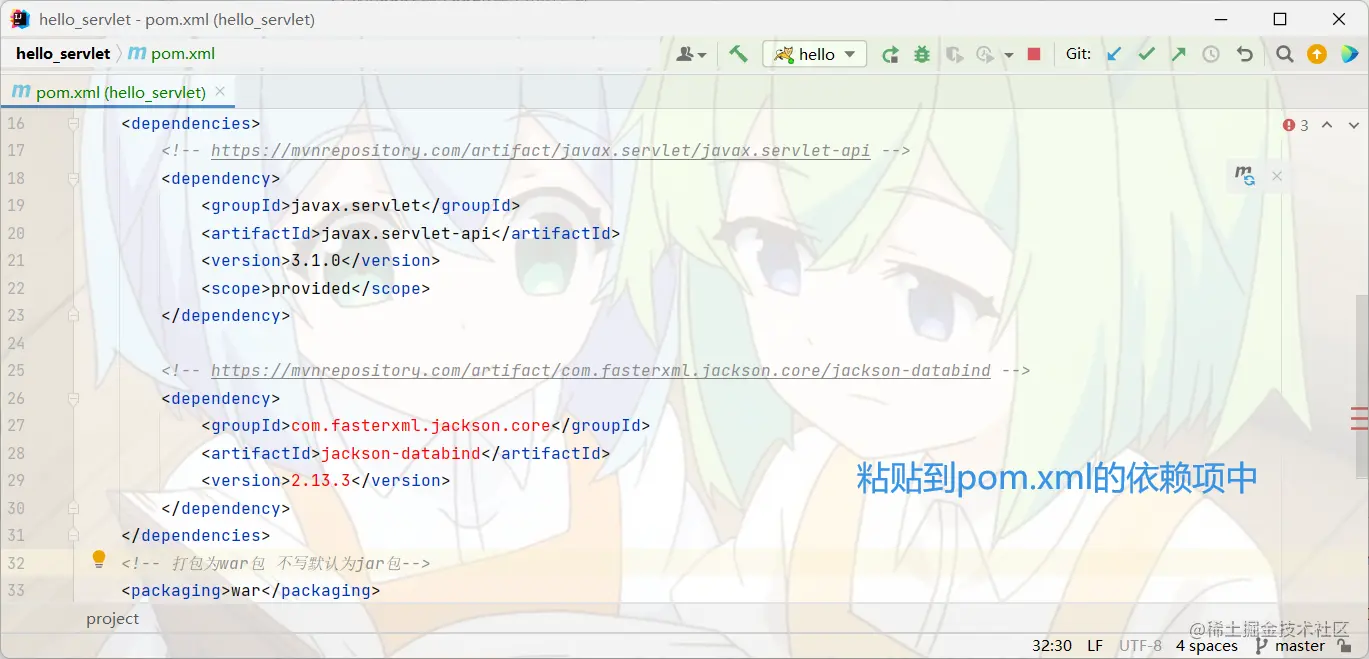Image resolution: width=1369 pixels, height=659 pixels.
Task: Change the LF line separator in the status bar
Action: tap(1095, 646)
